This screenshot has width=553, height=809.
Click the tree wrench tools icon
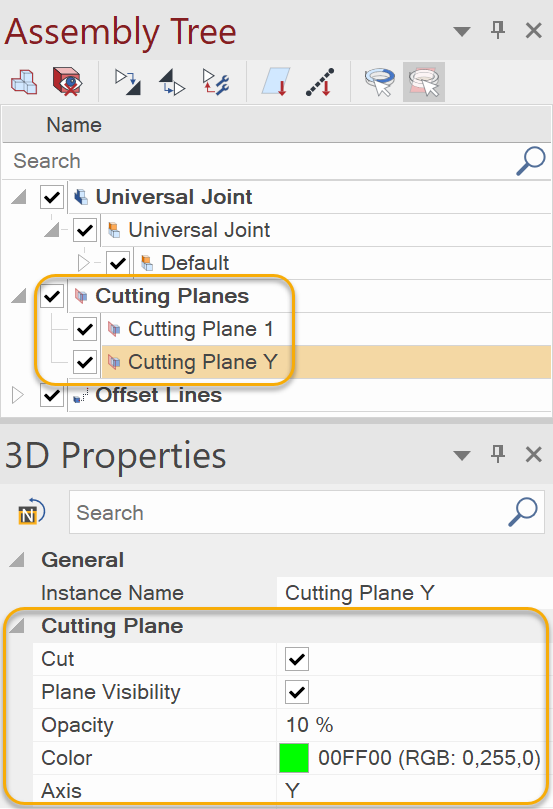216,82
